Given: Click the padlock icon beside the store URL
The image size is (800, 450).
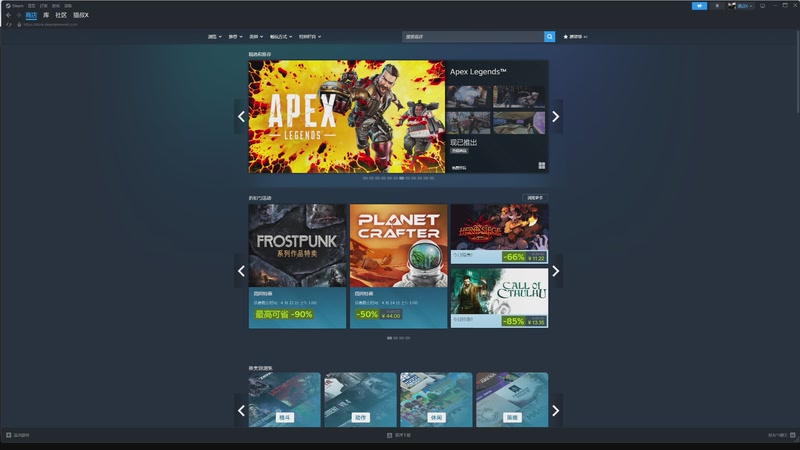Looking at the screenshot, I should pyautogui.click(x=19, y=24).
